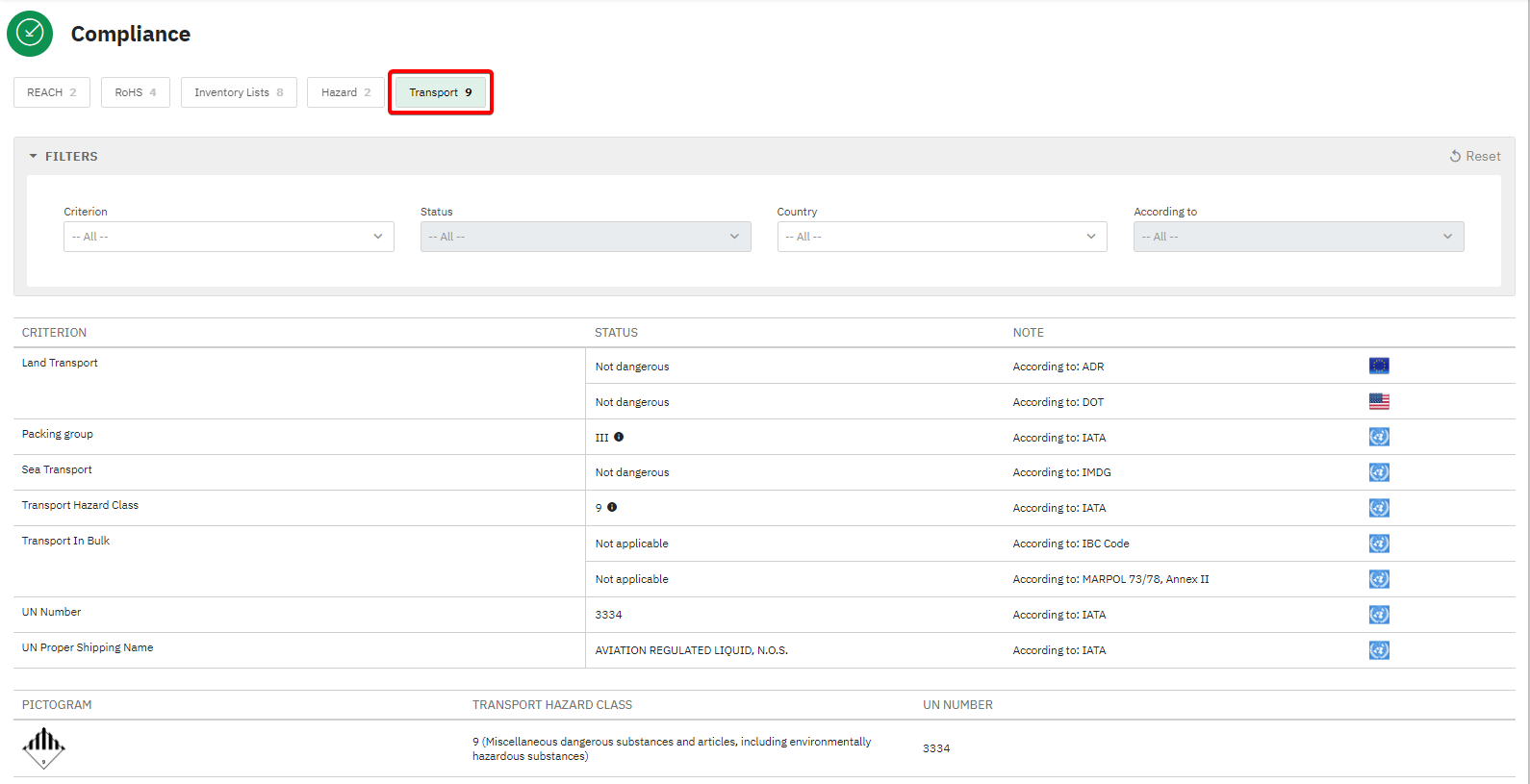1530x784 pixels.
Task: Open the Criterion filter dropdown
Action: click(228, 237)
